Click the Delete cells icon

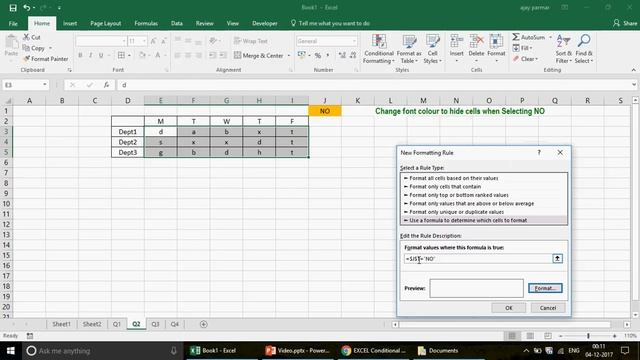click(x=476, y=42)
